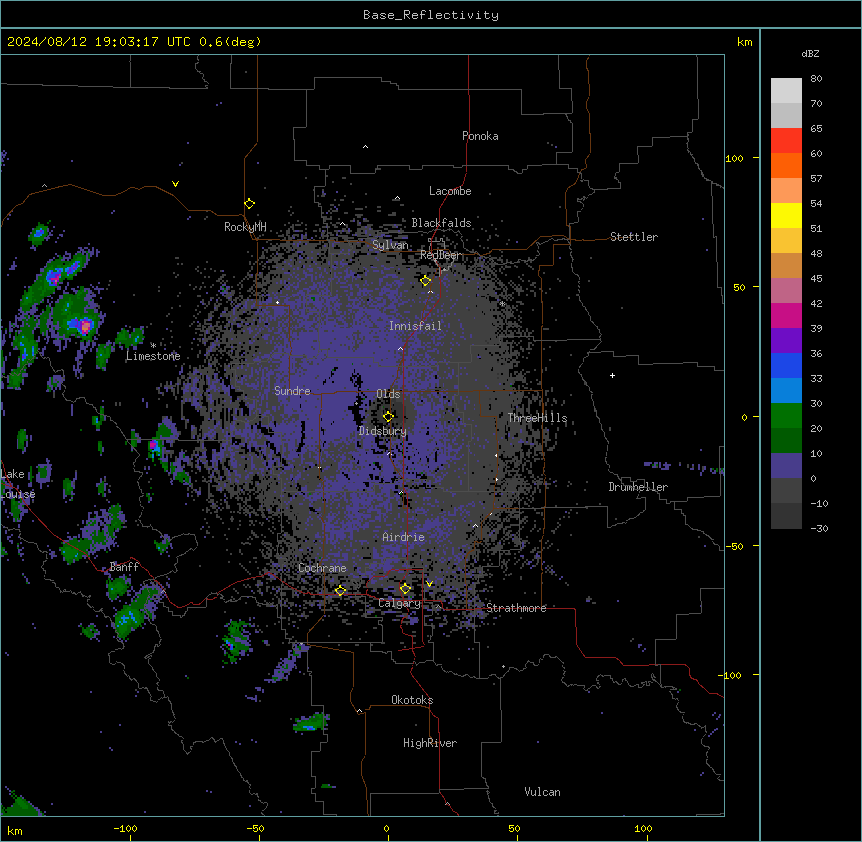Click the Didsbury label

click(383, 431)
